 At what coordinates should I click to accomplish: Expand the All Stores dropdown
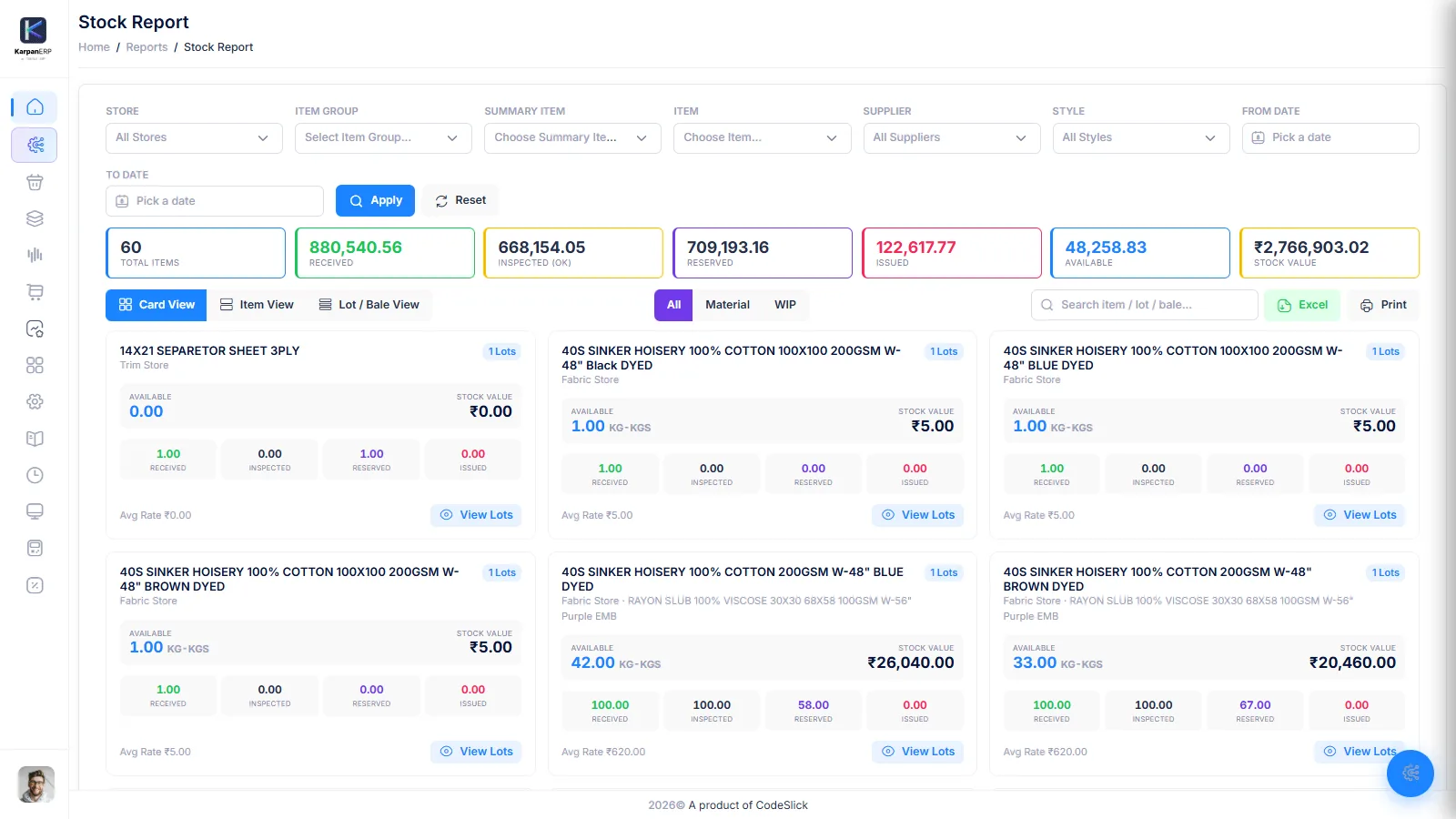pyautogui.click(x=194, y=138)
